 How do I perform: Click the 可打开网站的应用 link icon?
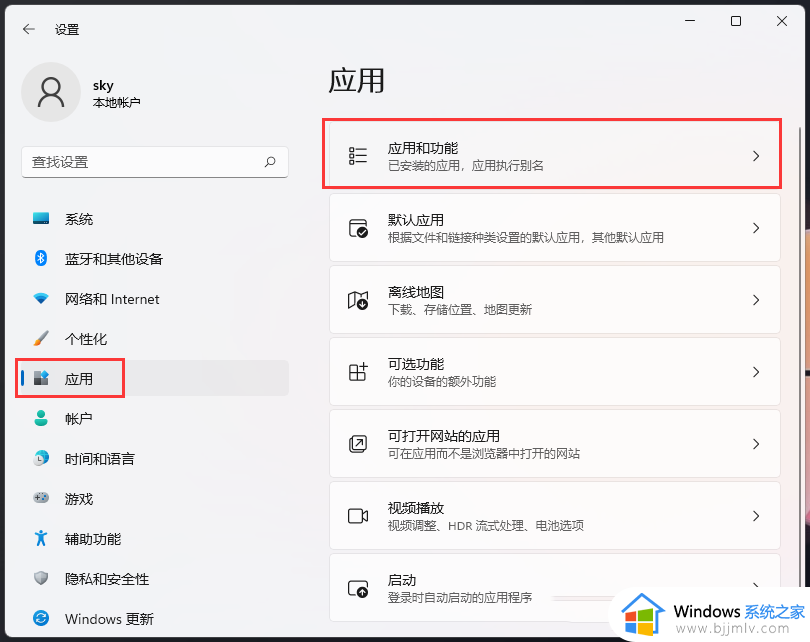coord(358,444)
